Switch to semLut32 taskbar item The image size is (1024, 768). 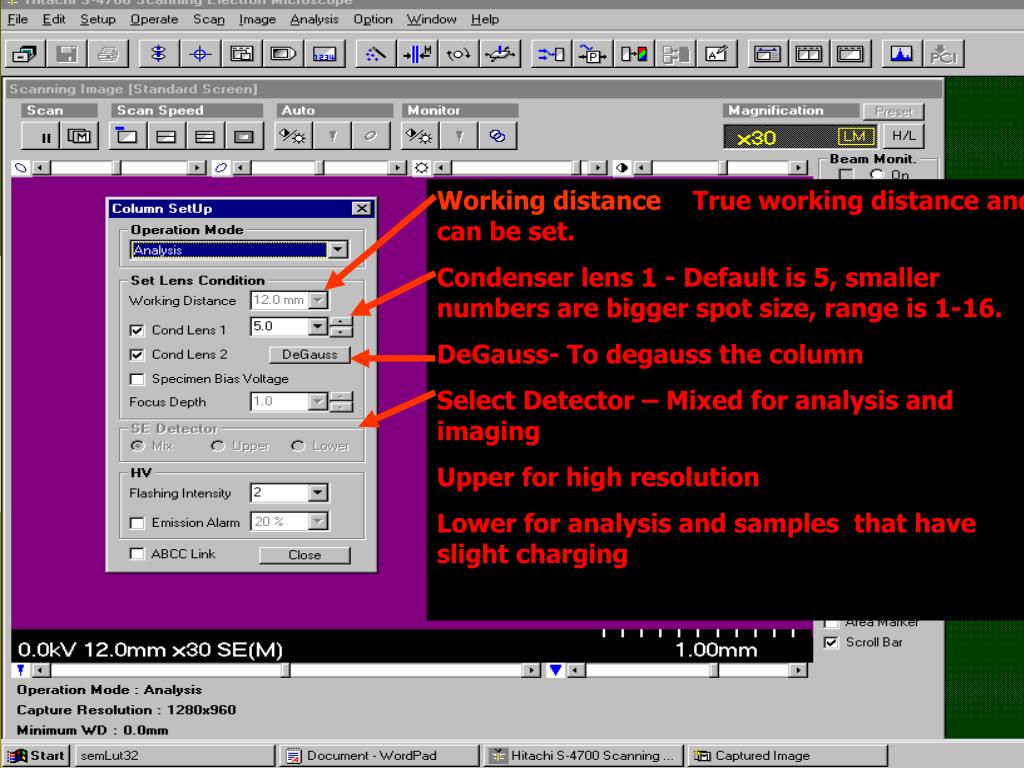(x=174, y=756)
